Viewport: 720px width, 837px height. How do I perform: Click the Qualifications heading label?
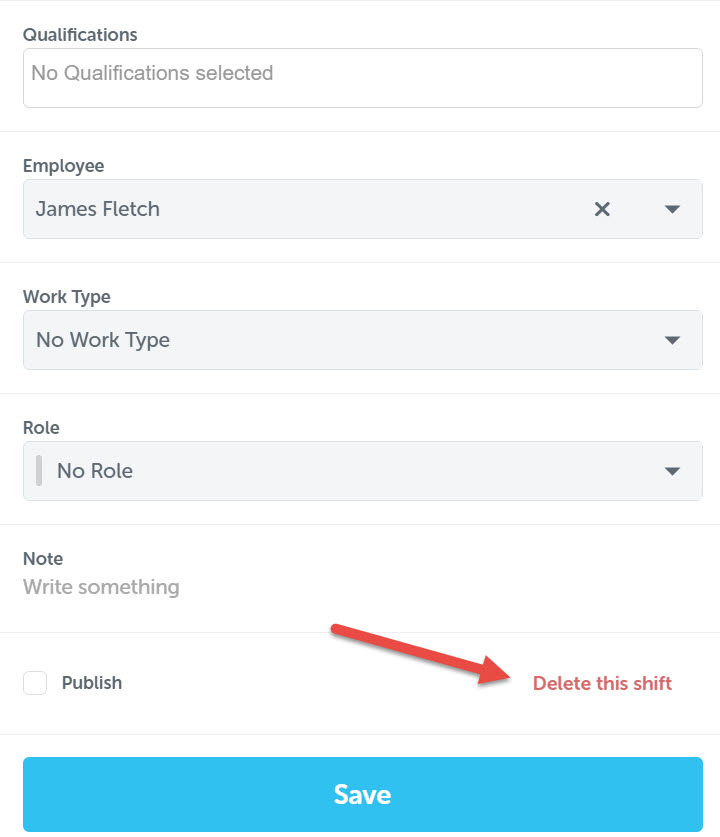(x=80, y=35)
